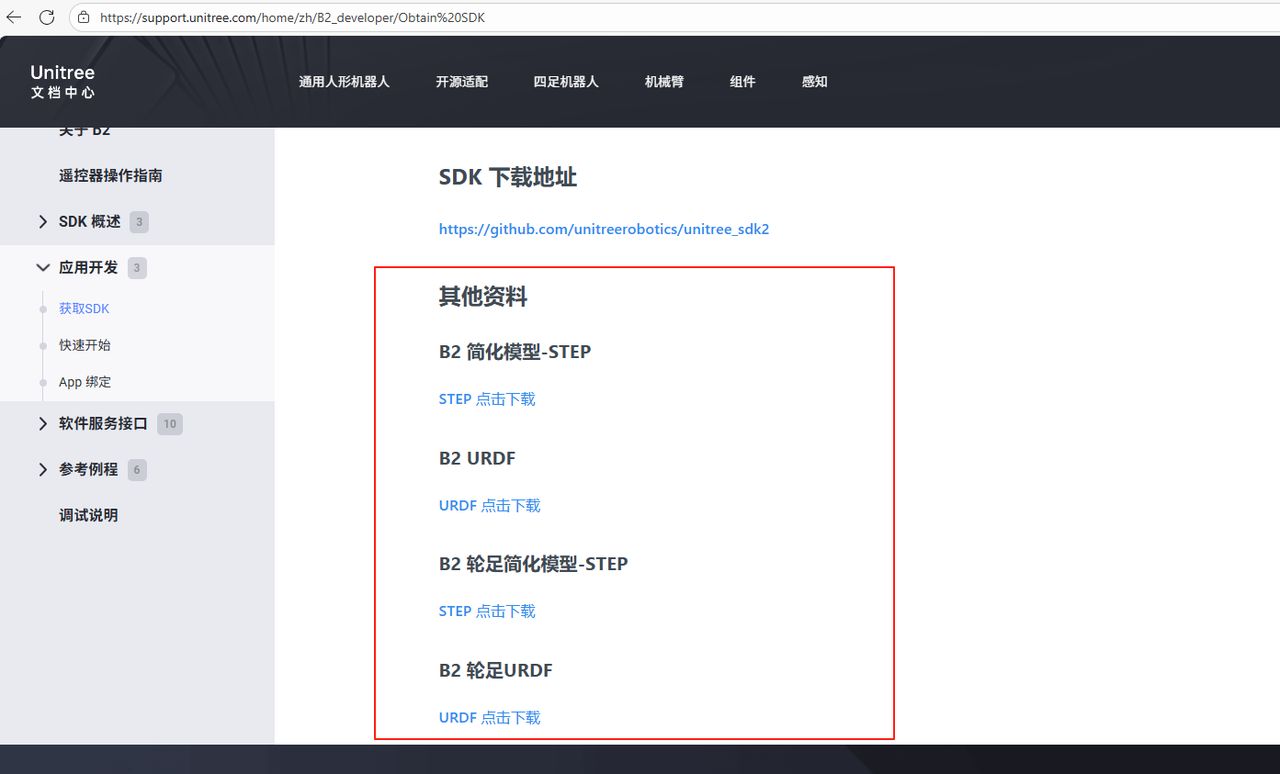Select 获取SDK in the sidebar
This screenshot has height=774, width=1280.
coord(84,309)
